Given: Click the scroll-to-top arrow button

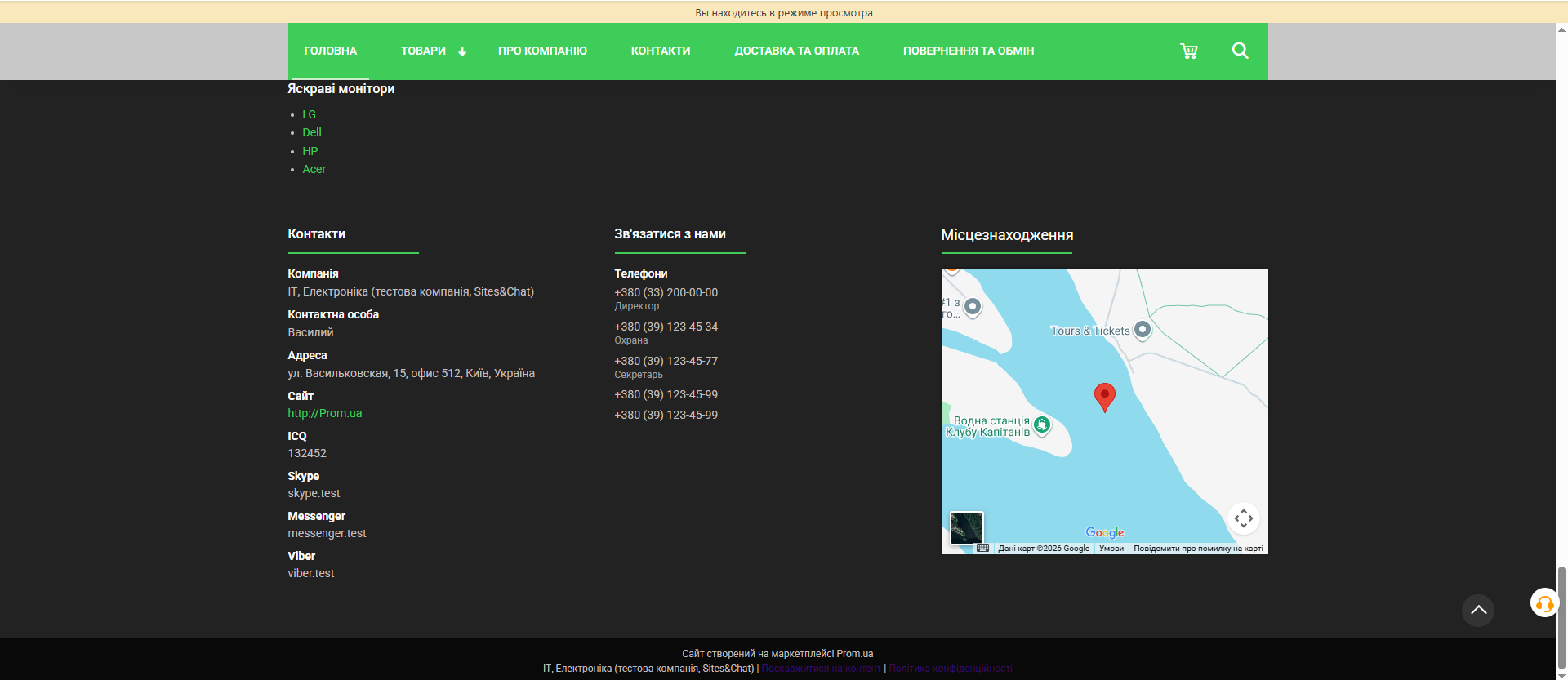Looking at the screenshot, I should point(1477,610).
